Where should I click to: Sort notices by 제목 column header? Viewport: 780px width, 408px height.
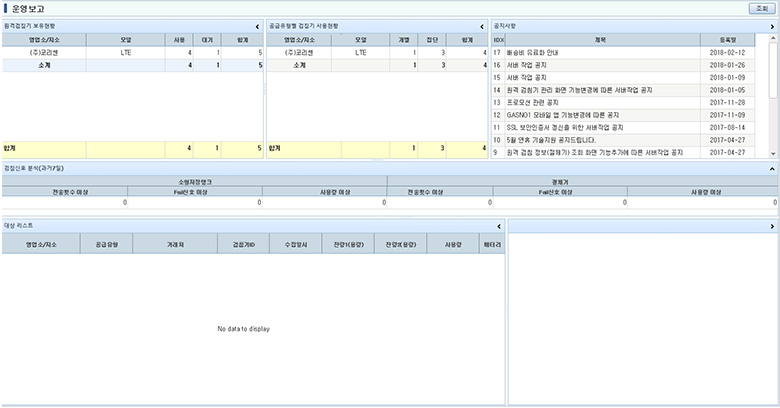tap(600, 39)
